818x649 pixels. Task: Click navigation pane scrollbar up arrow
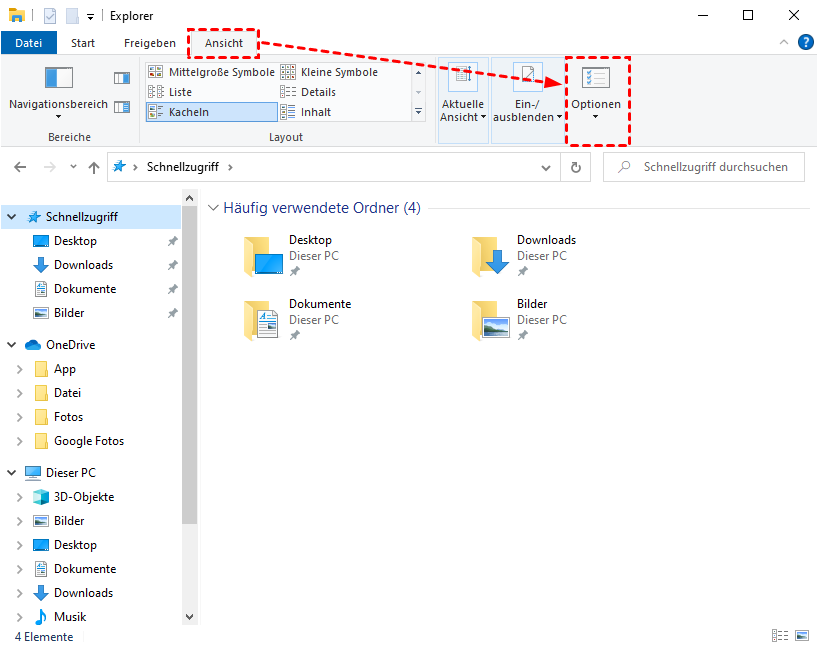coord(189,198)
